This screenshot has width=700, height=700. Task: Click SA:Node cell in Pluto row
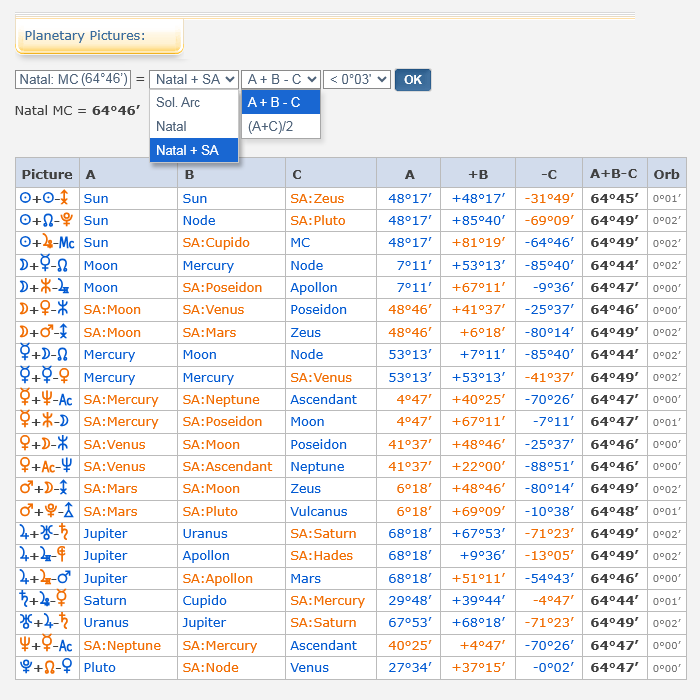pyautogui.click(x=210, y=667)
